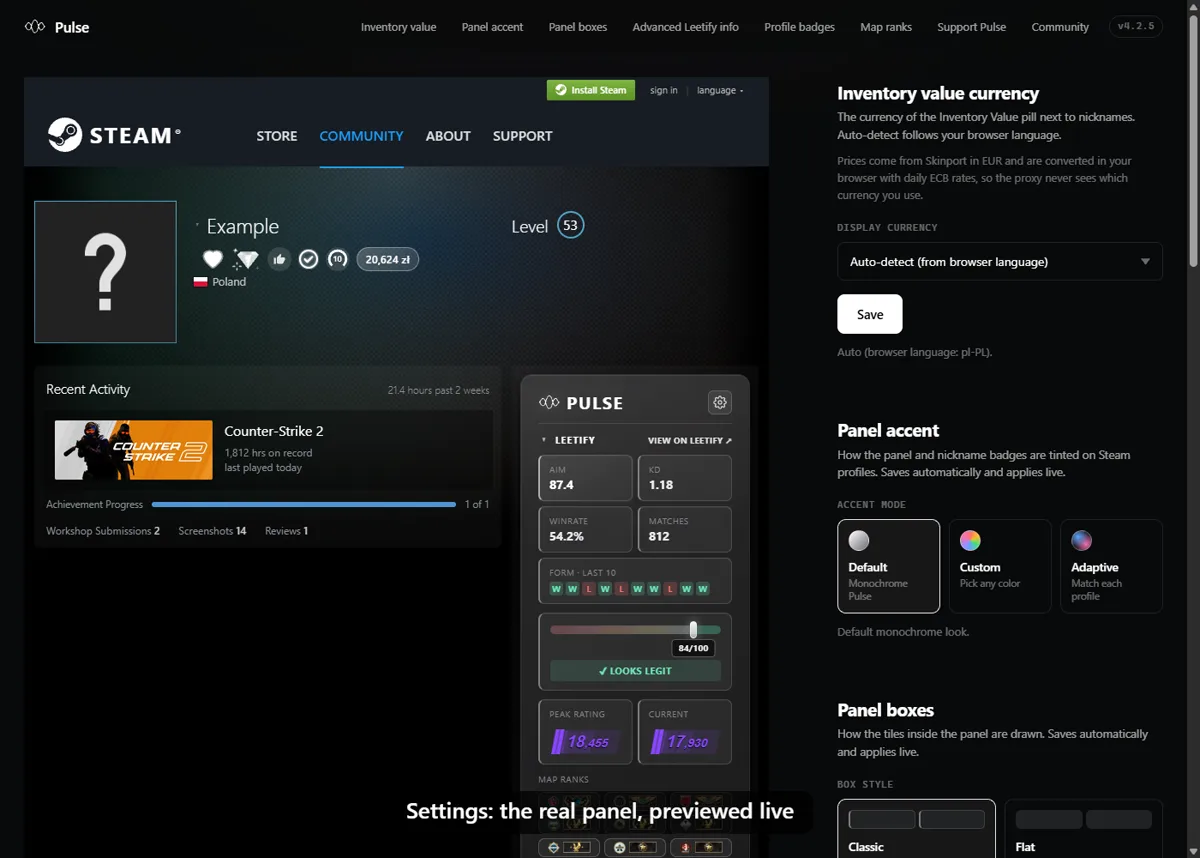
Task: Click the small arrow beside Example name
Action: (197, 227)
